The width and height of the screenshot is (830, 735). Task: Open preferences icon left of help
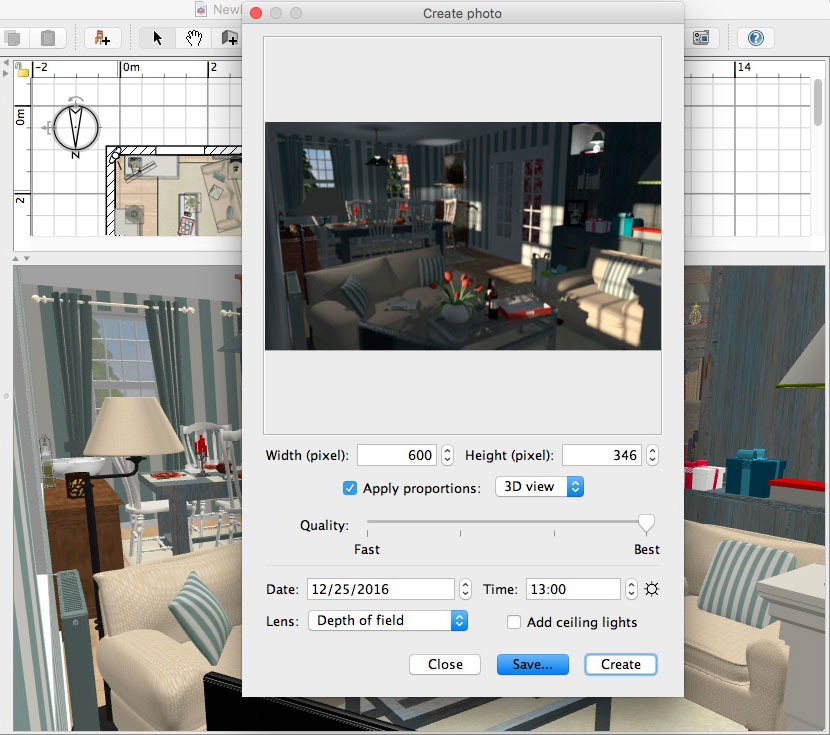pos(701,38)
